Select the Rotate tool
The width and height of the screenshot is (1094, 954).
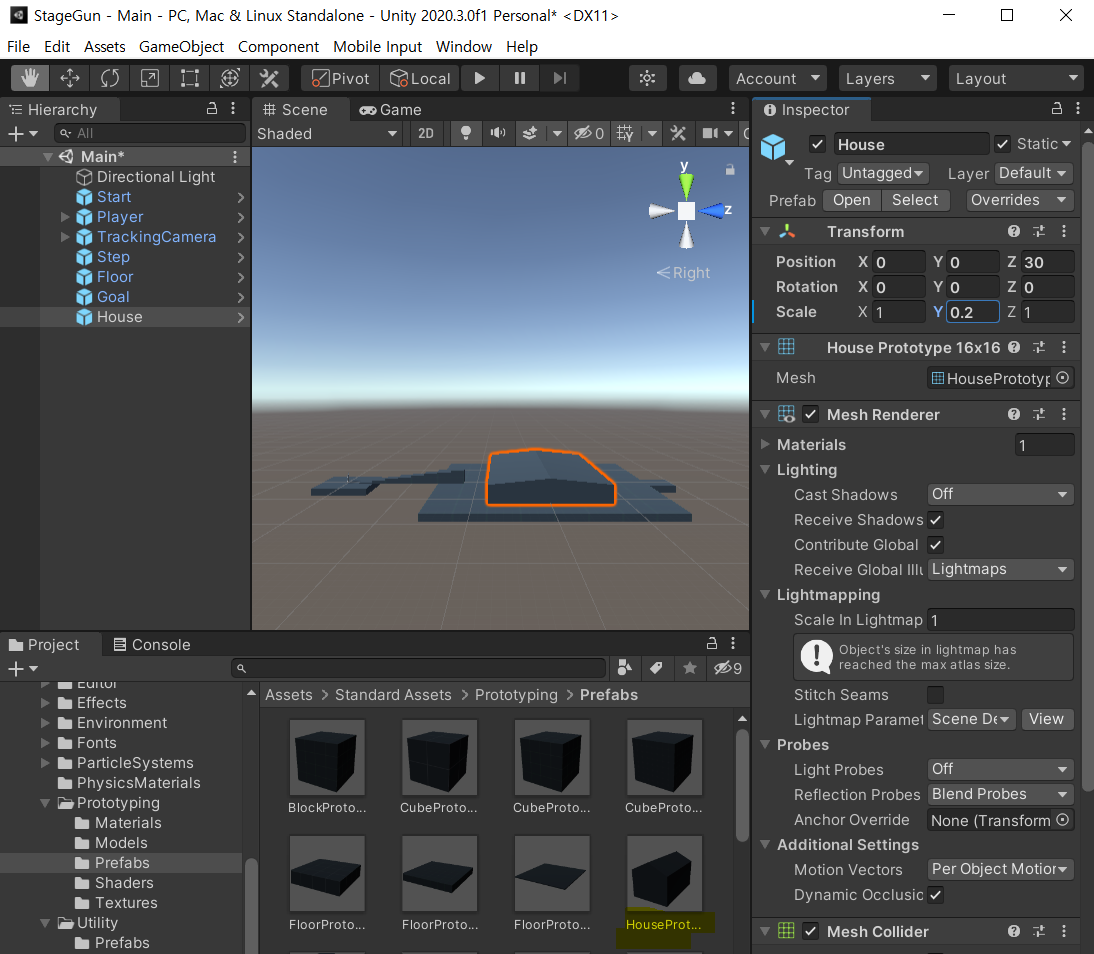110,78
